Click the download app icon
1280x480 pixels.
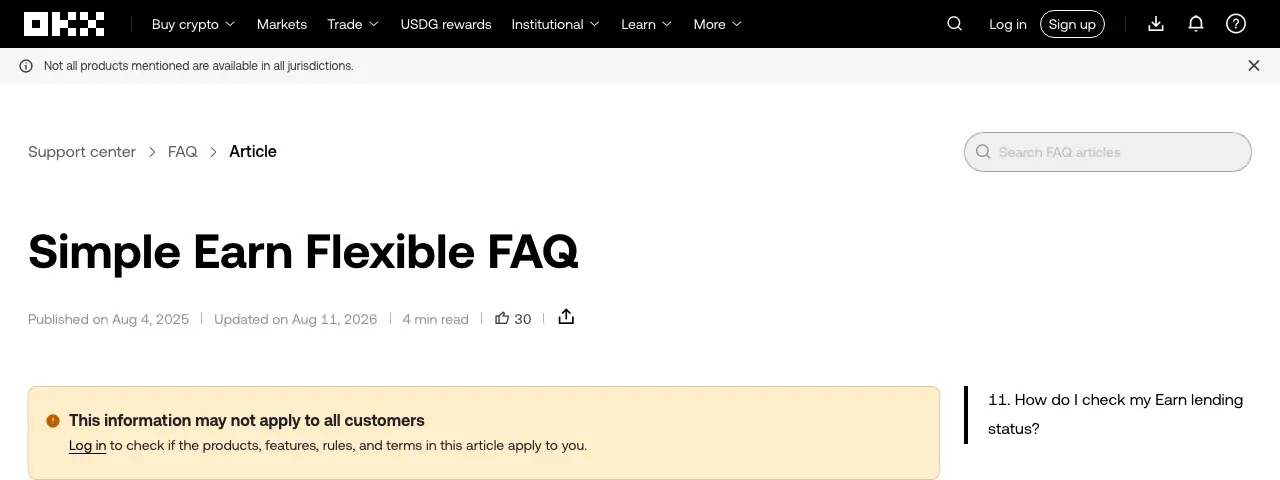coord(1156,24)
